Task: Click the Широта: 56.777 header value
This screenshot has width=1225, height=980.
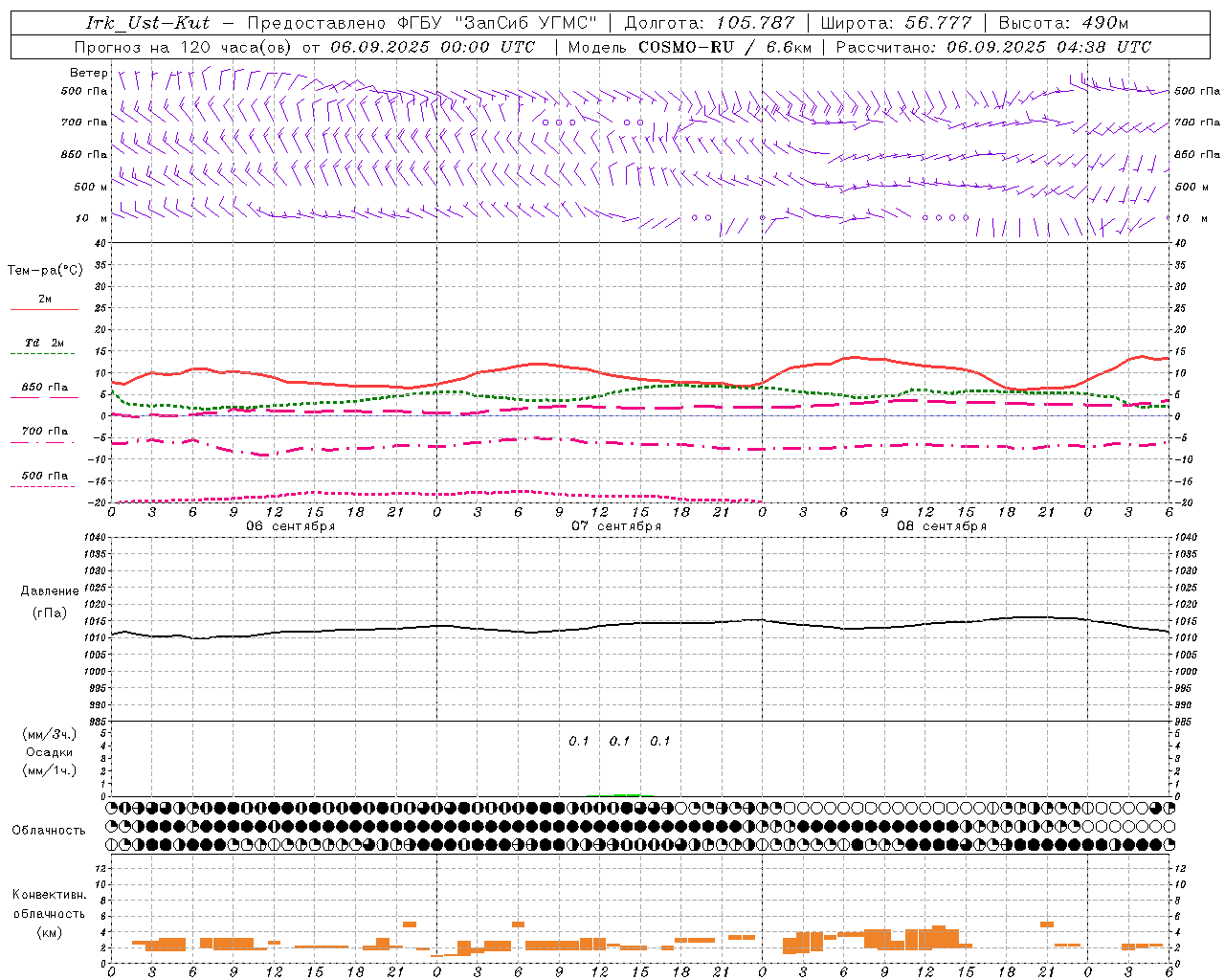Action: tap(896, 23)
